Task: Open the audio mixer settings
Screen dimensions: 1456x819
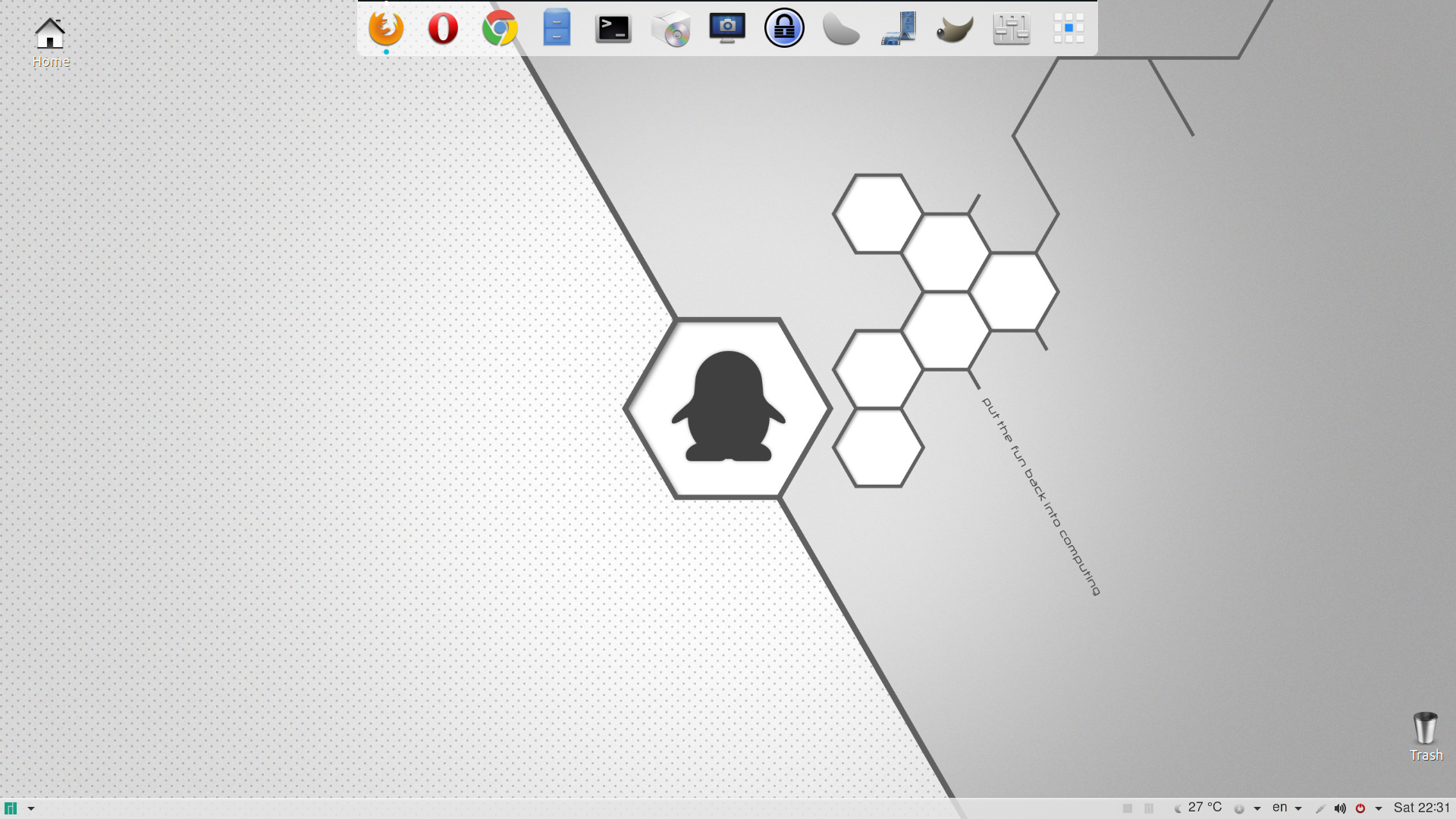Action: point(1012,28)
